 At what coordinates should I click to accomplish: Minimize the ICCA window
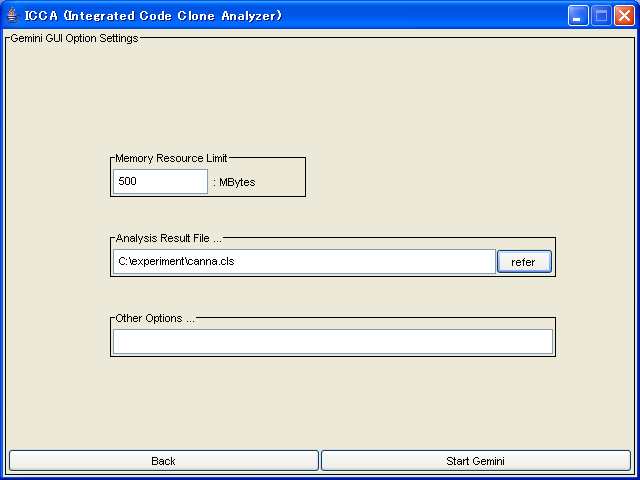click(x=578, y=16)
